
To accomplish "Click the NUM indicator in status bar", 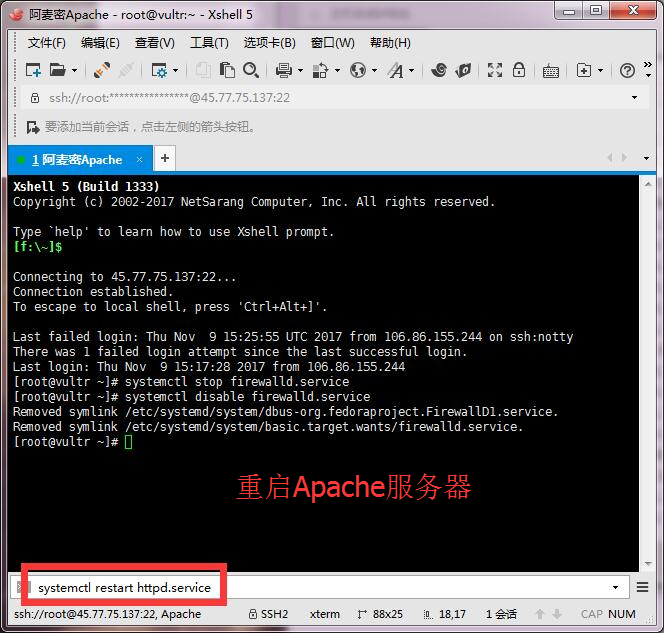I will (x=622, y=614).
